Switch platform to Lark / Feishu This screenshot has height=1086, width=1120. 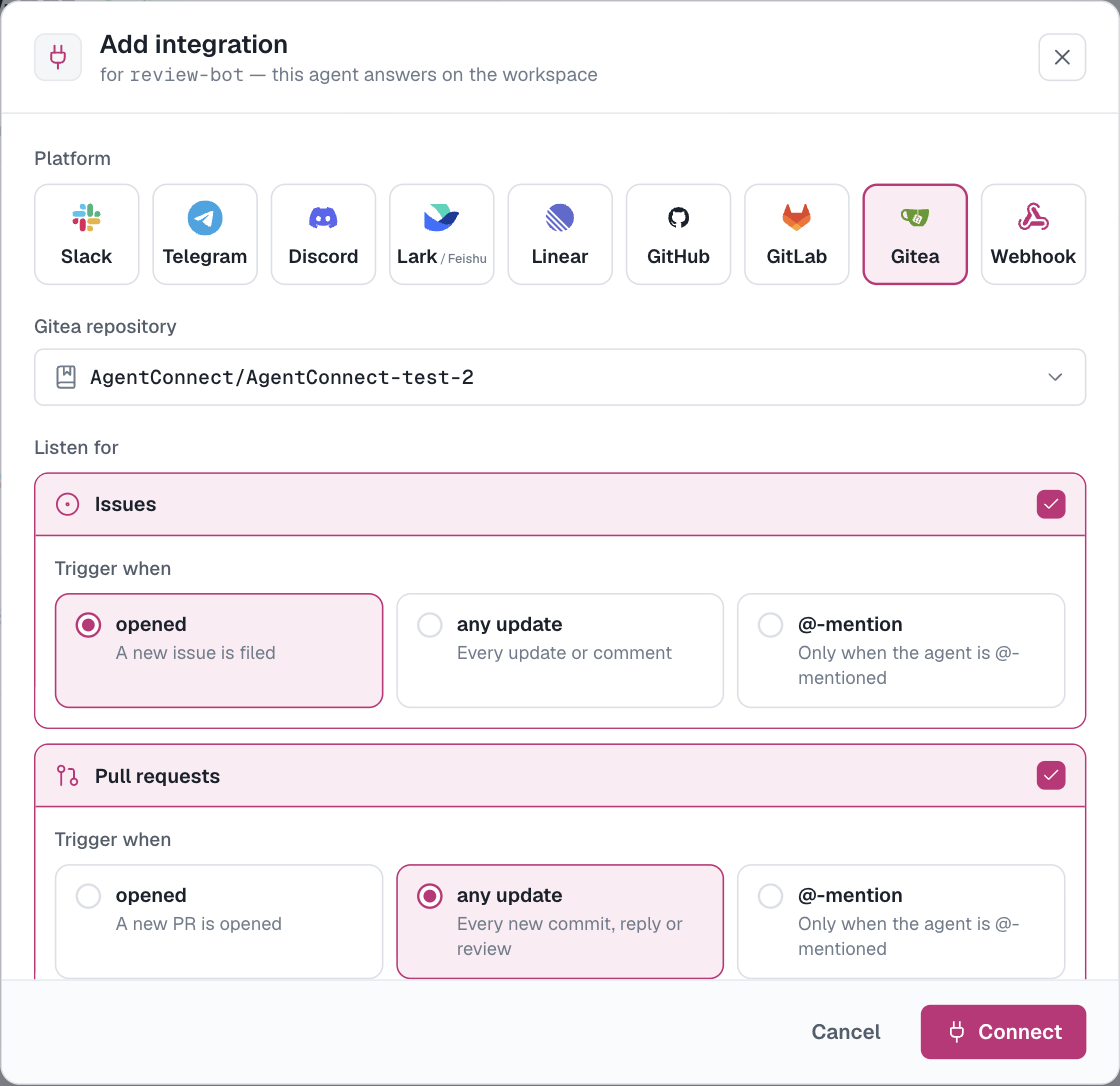(441, 234)
